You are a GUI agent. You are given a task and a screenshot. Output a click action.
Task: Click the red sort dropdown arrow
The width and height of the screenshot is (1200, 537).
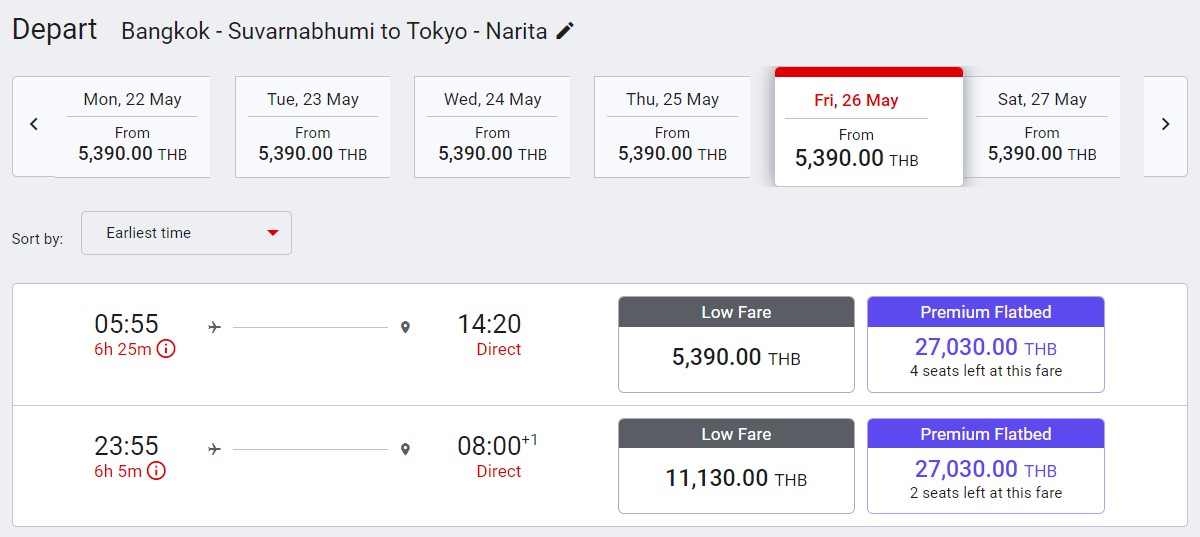(272, 233)
